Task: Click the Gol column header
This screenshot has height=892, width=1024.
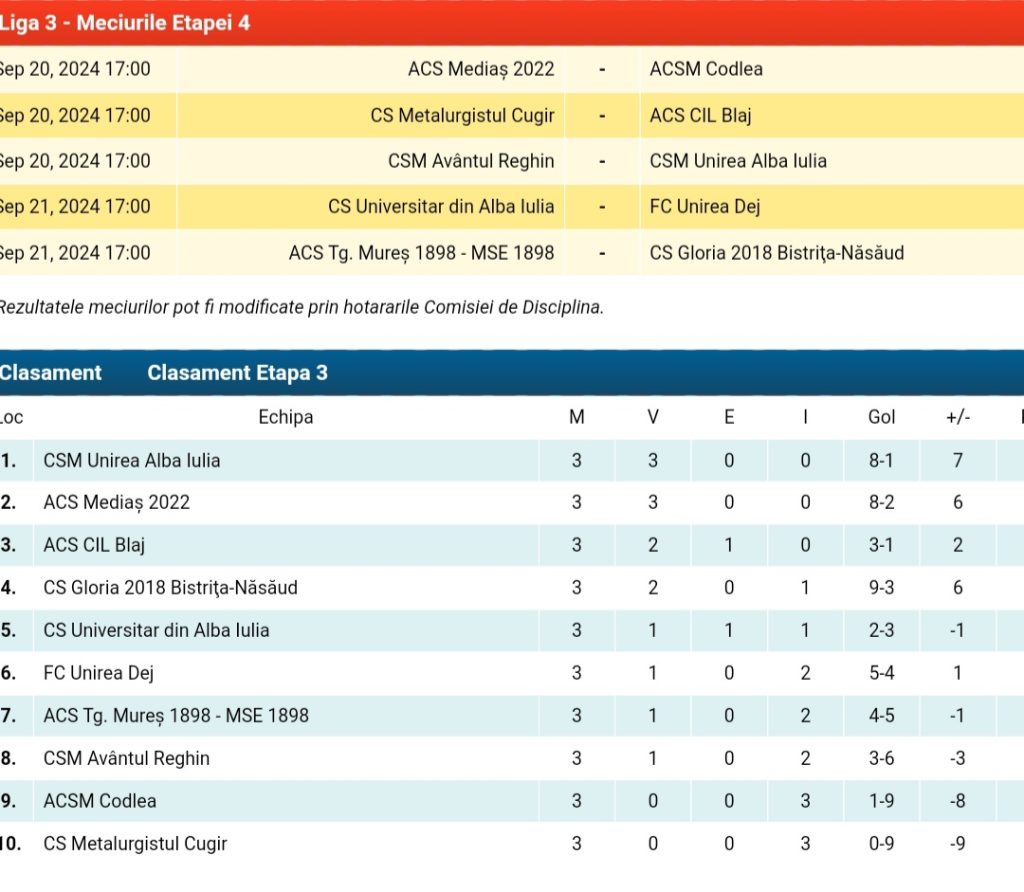Action: pyautogui.click(x=881, y=417)
